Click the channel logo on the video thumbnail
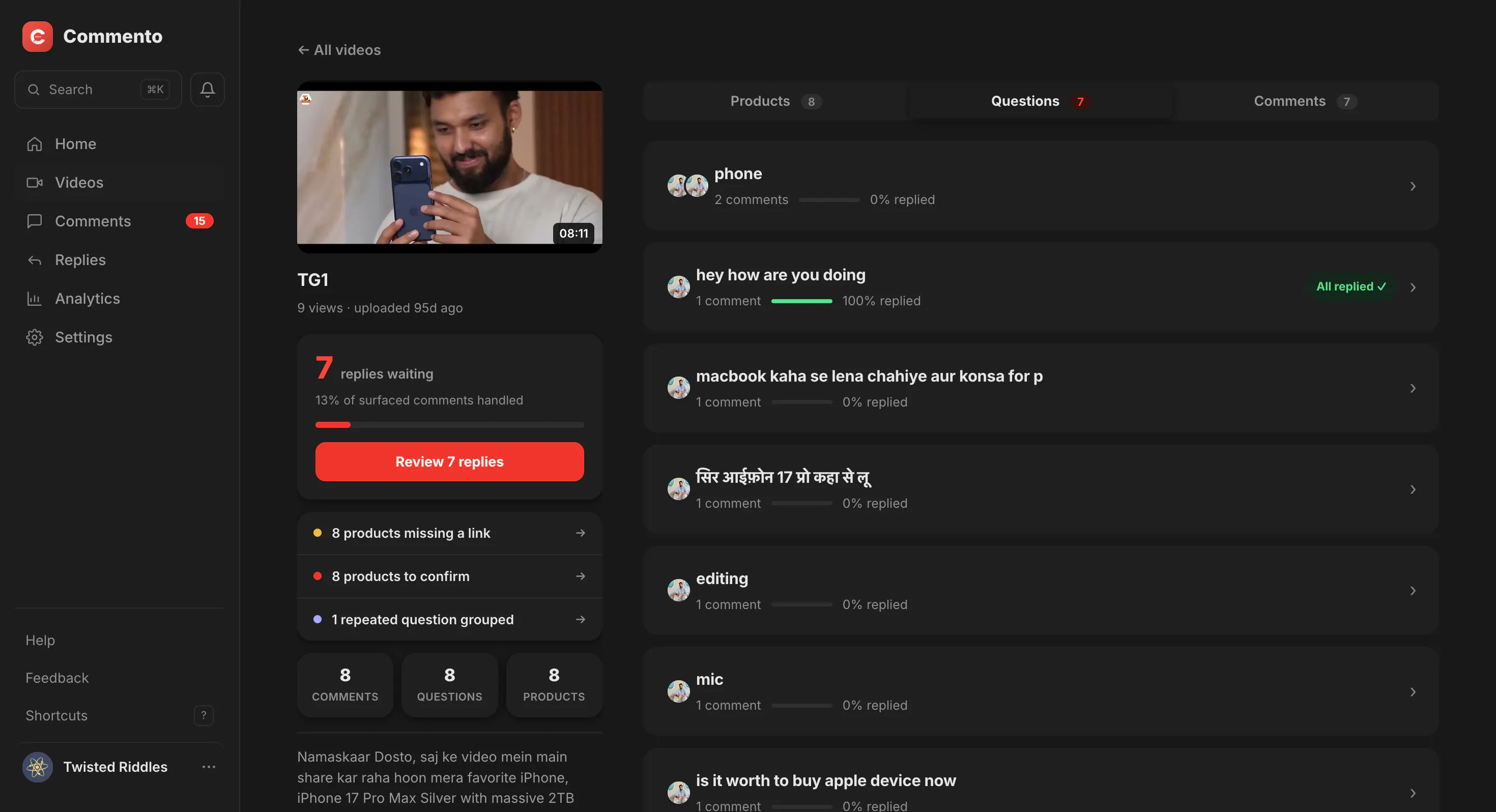Viewport: 1496px width, 812px height. (x=305, y=99)
